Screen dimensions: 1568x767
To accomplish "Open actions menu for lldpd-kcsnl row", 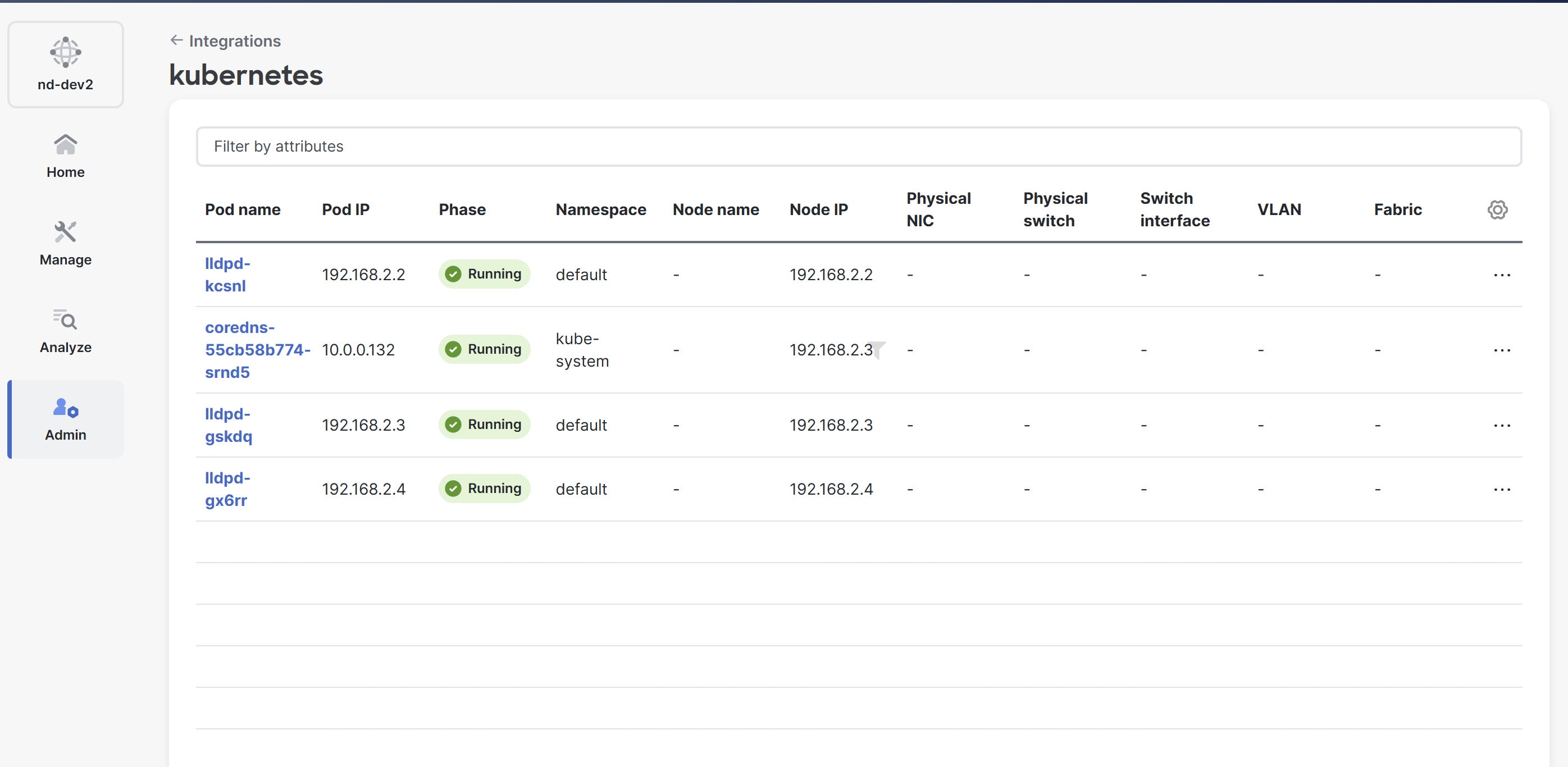I will (x=1502, y=275).
